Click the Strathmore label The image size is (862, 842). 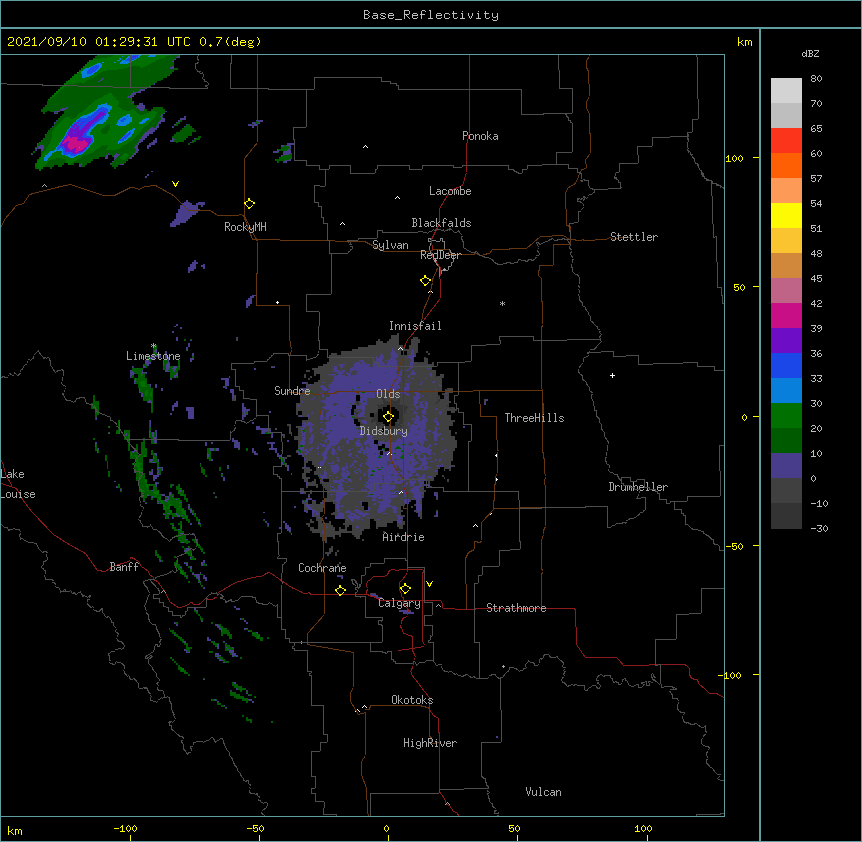point(516,608)
